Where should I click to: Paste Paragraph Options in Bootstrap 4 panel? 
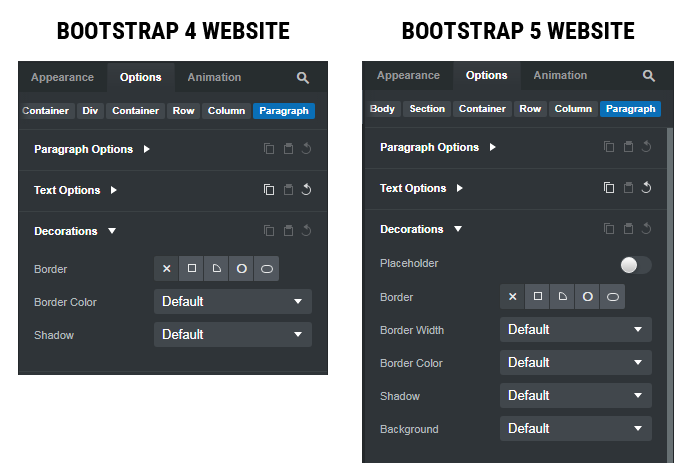[x=288, y=149]
